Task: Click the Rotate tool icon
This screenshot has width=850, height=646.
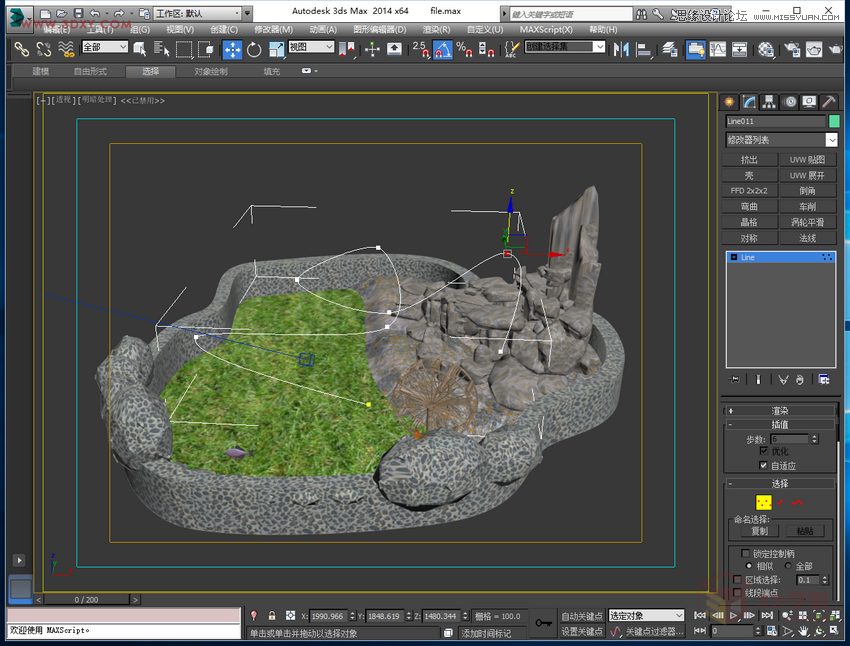Action: coord(254,49)
